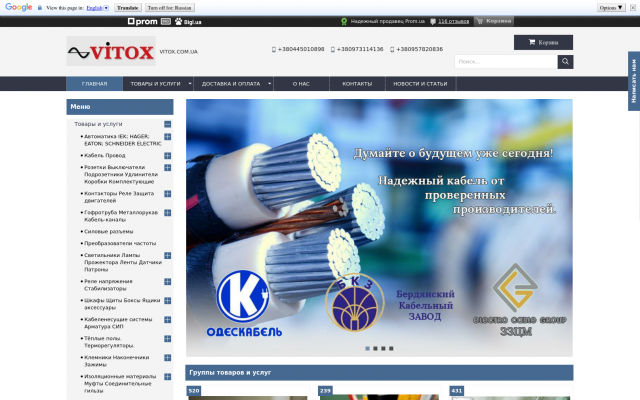Viewport: 640px width, 400px height.
Task: Click the Одескабель logo on banner
Action: coord(244,303)
